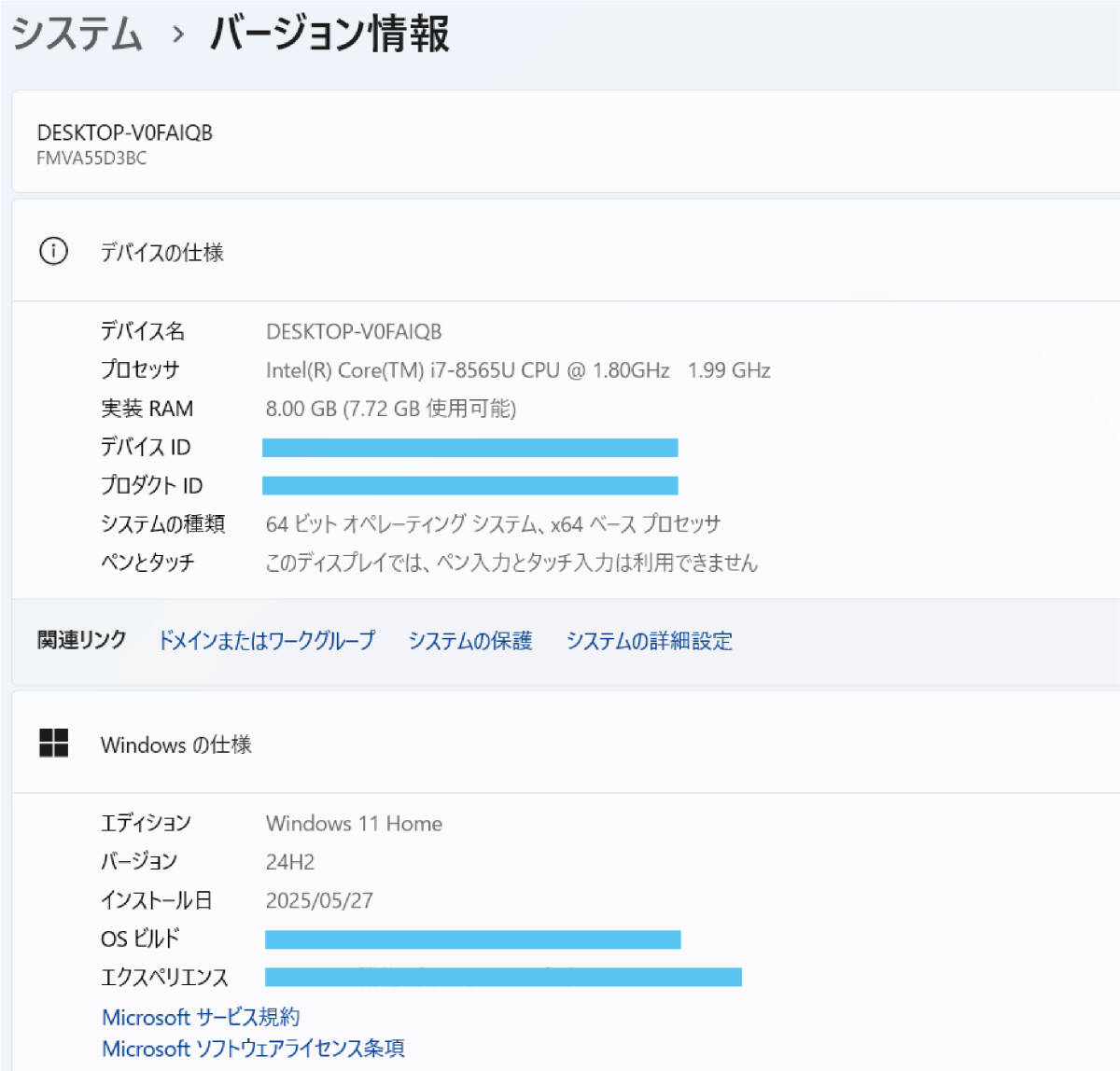Open the システムの保護 link

pyautogui.click(x=470, y=640)
